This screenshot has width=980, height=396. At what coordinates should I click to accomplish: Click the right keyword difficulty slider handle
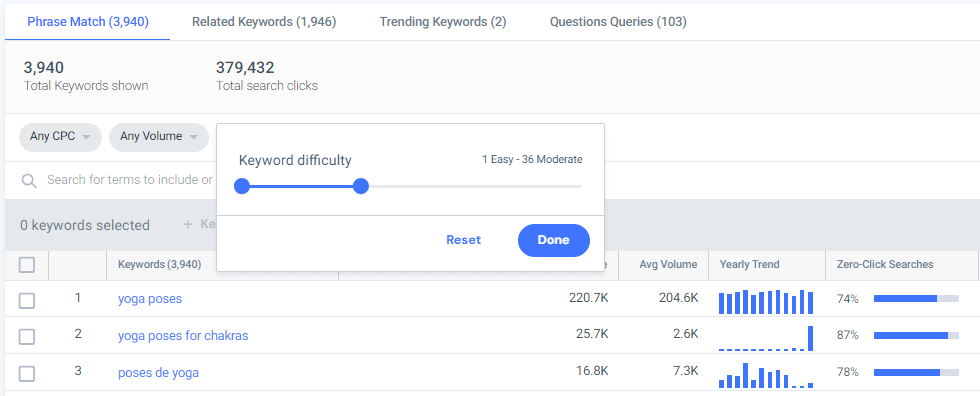(x=361, y=186)
